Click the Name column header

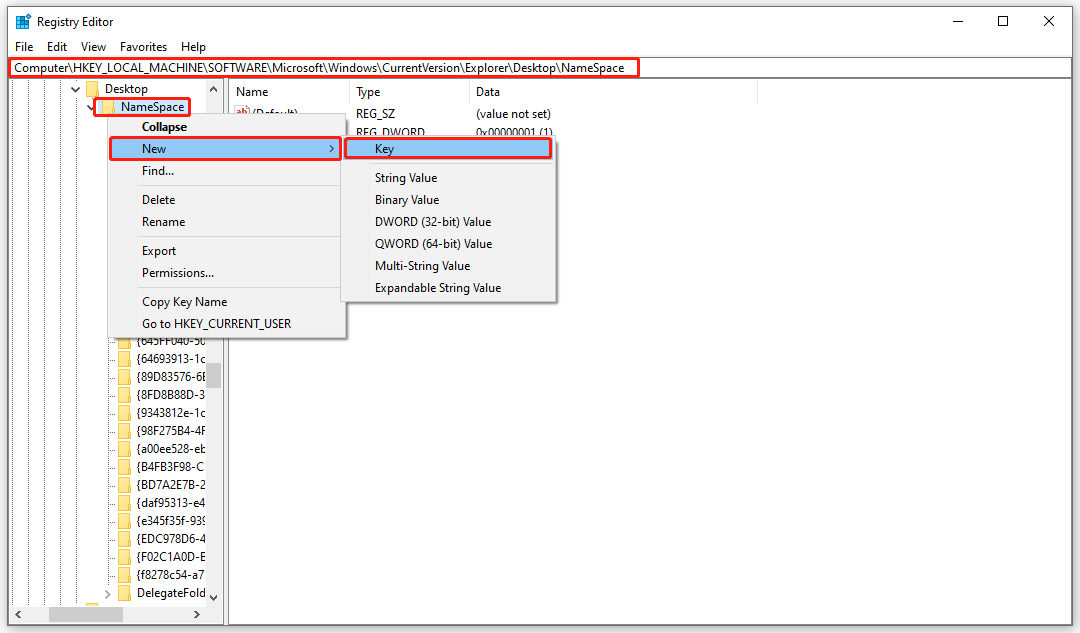(289, 92)
